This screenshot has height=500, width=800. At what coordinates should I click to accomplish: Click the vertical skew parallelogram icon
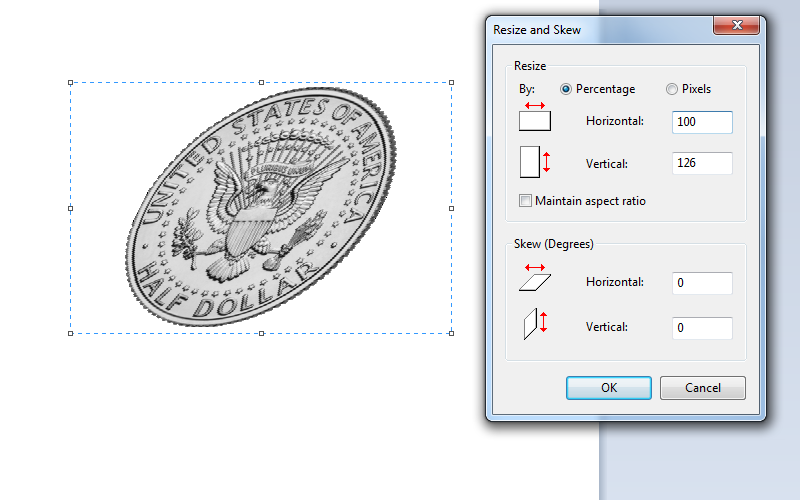(x=532, y=324)
